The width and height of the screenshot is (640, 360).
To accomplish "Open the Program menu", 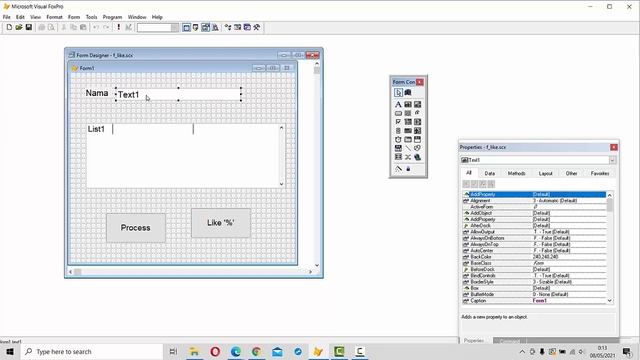I will coord(112,17).
